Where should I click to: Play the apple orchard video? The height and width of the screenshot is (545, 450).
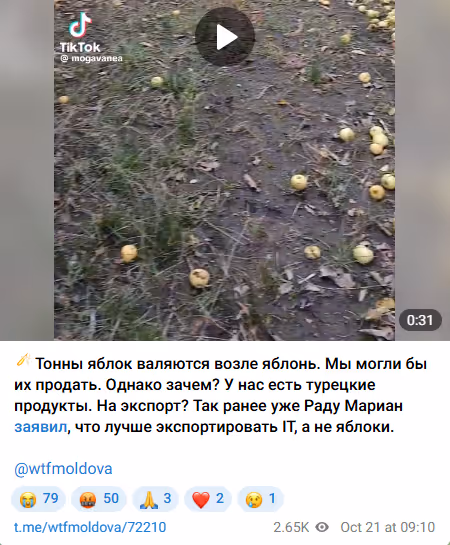tap(224, 36)
